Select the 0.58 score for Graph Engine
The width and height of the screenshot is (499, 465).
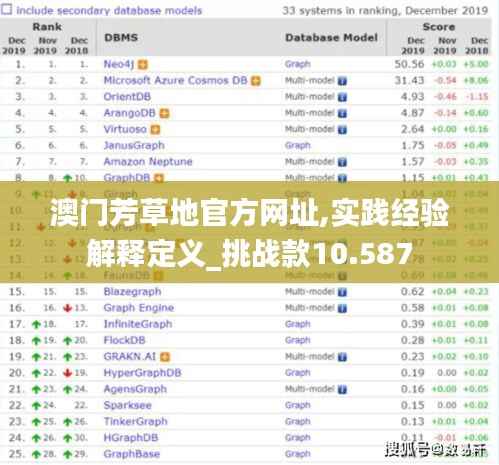412,308
